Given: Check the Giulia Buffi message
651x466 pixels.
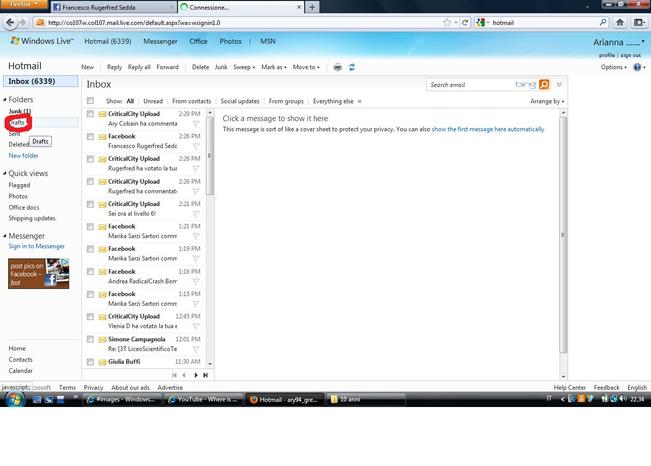Looking at the screenshot, I should tap(90, 362).
